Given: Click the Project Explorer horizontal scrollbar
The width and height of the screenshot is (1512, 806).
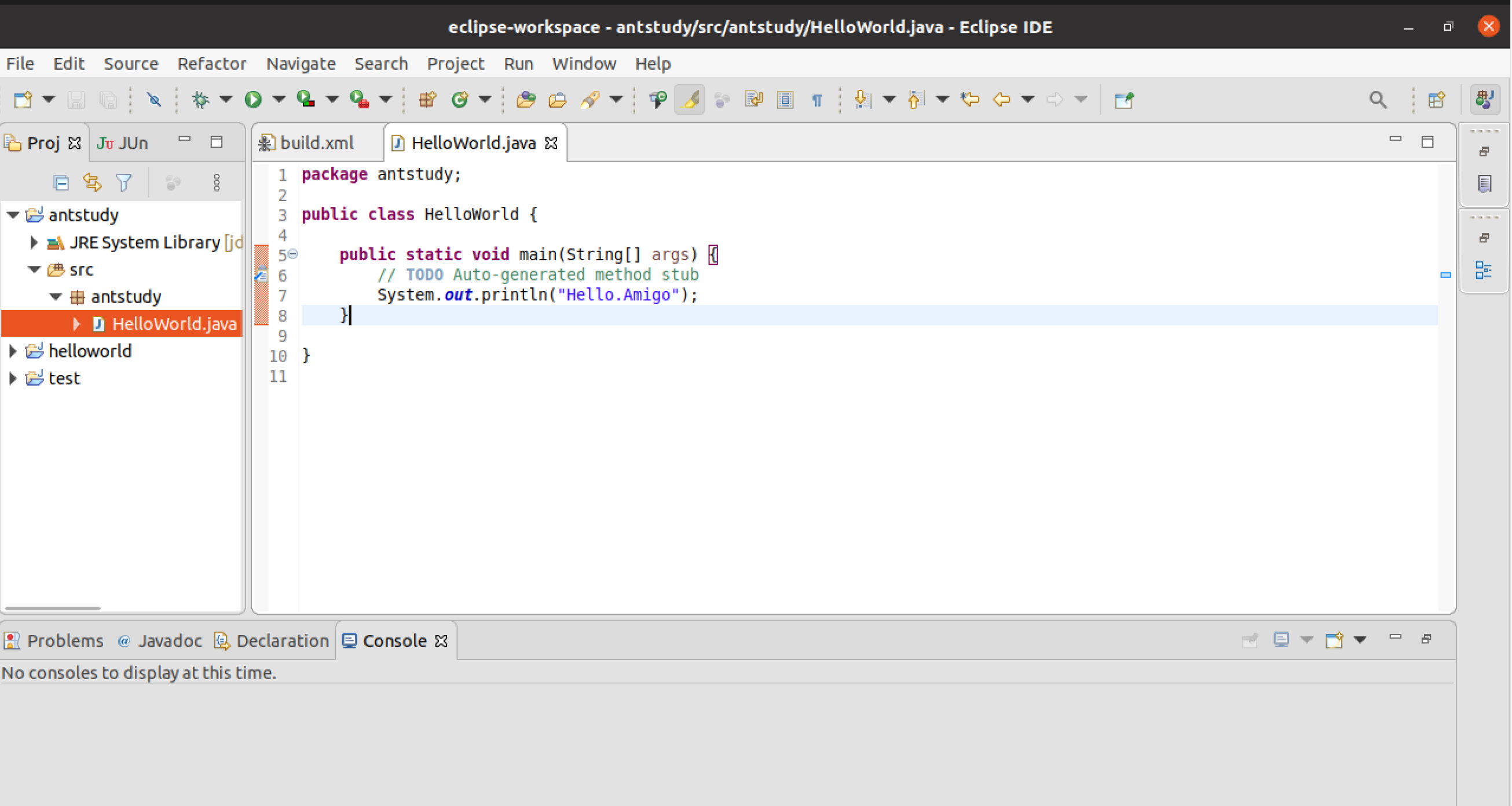Looking at the screenshot, I should pyautogui.click(x=53, y=608).
